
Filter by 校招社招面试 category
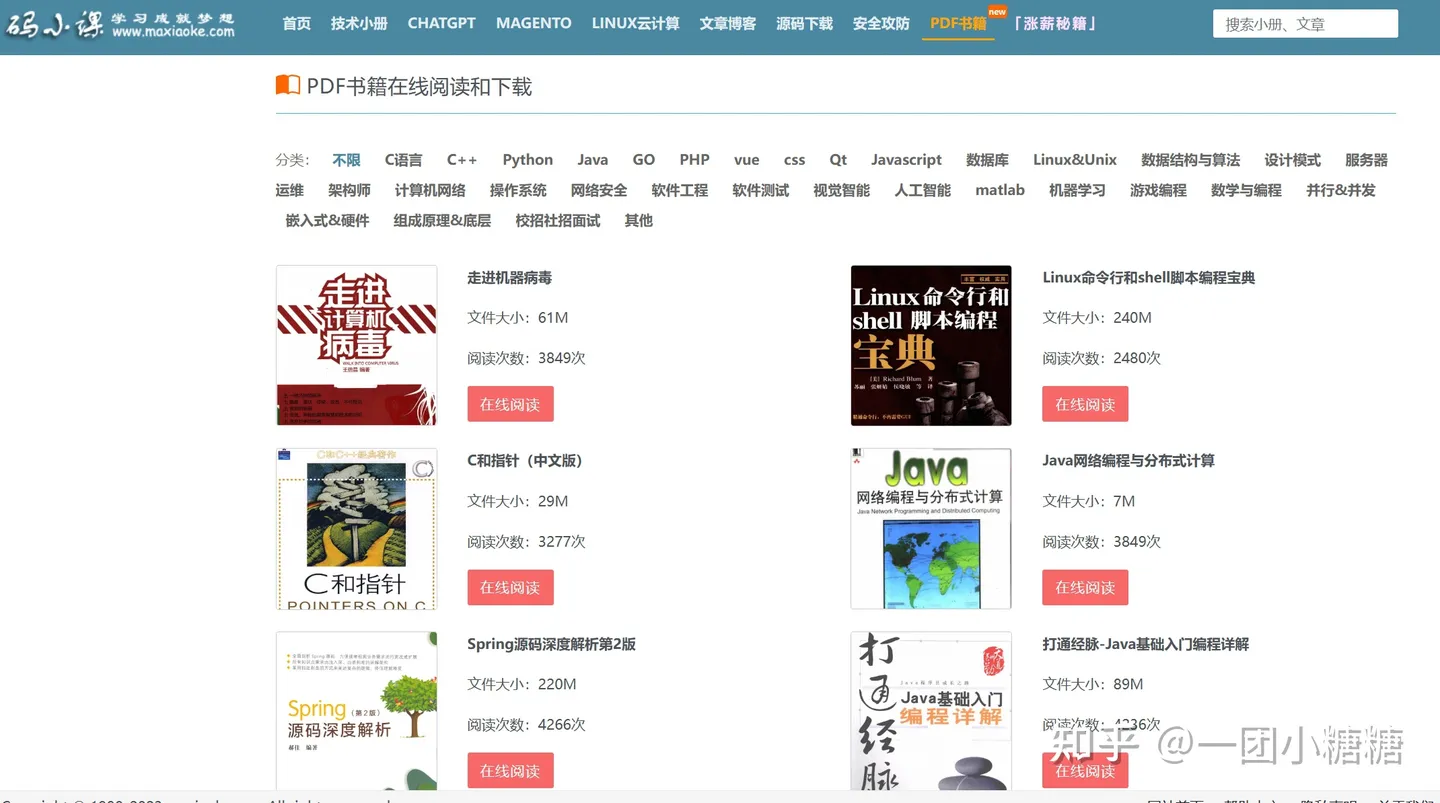click(558, 220)
